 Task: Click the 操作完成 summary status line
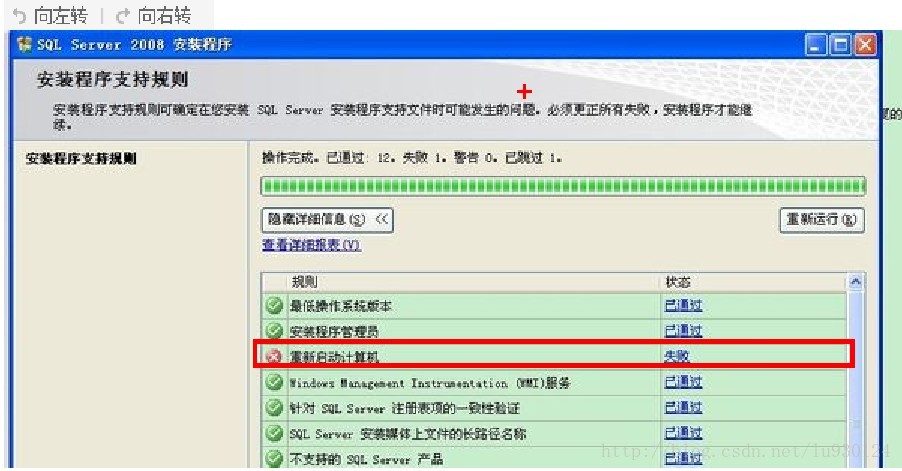tap(412, 158)
